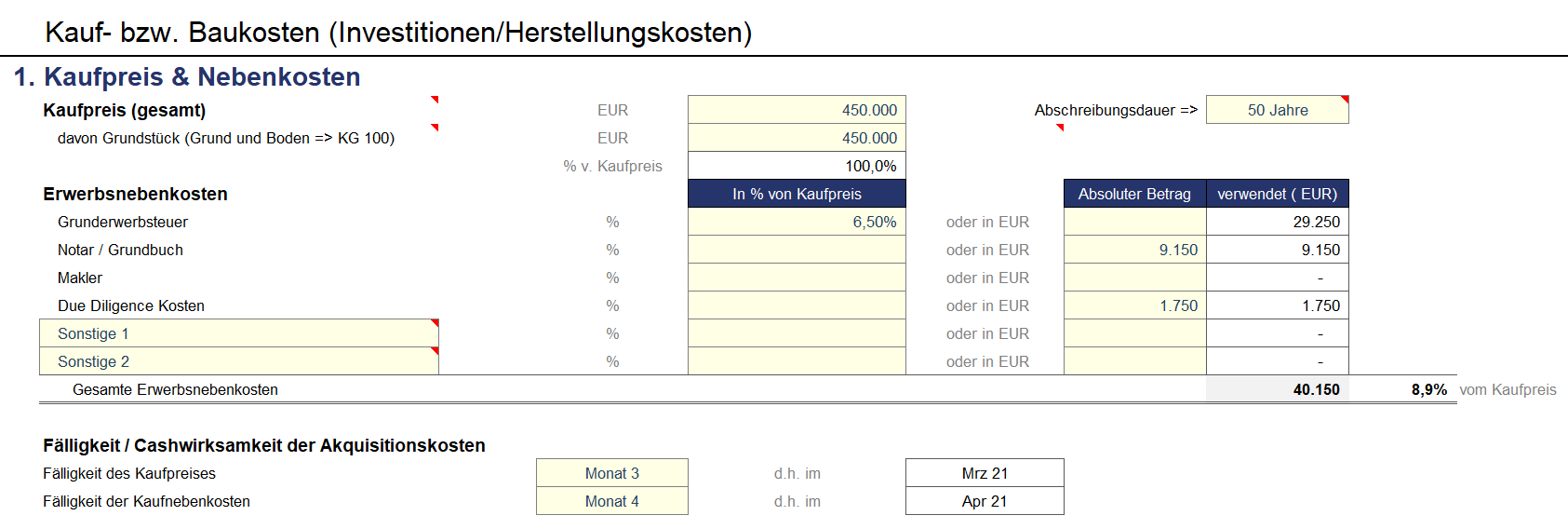The height and width of the screenshot is (529, 1568).
Task: Click the Mrz 21 date cell
Action: [985, 473]
